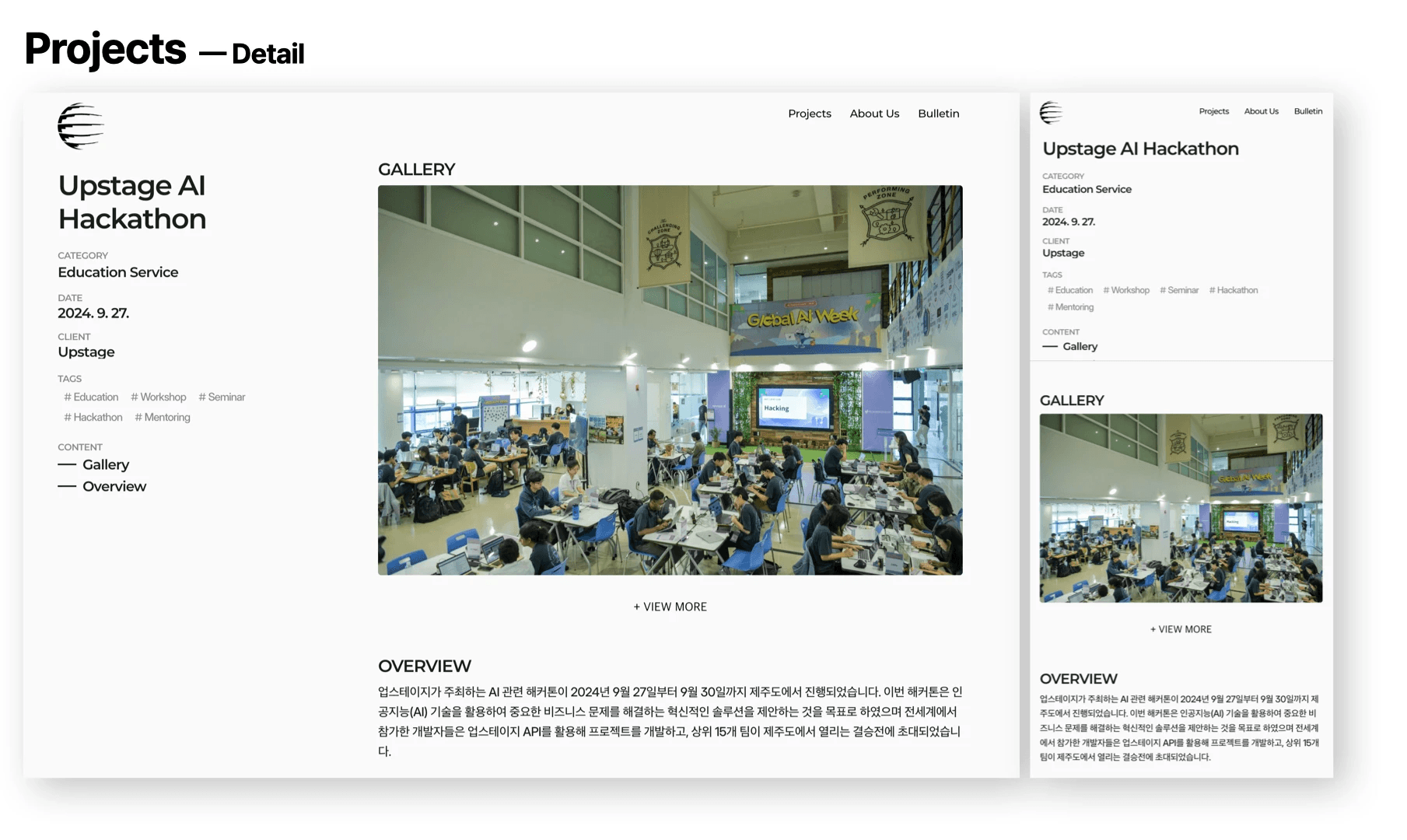Click the date 2024. 9. 27. in the desktop view
1407x840 pixels.
coord(93,313)
